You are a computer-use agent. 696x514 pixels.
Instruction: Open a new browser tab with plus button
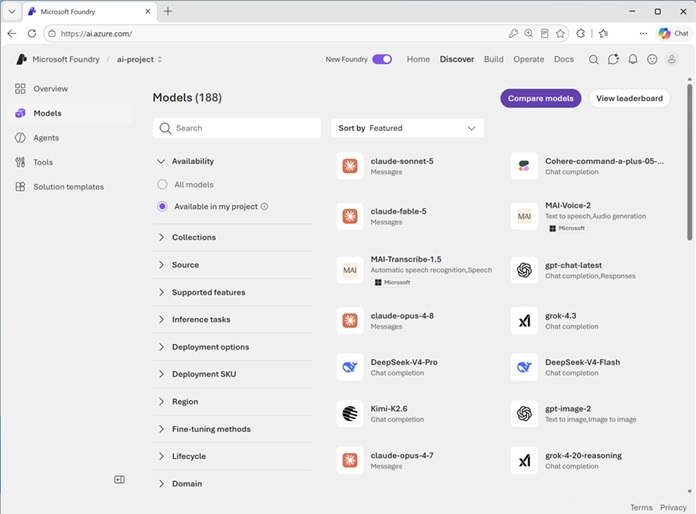coord(168,12)
